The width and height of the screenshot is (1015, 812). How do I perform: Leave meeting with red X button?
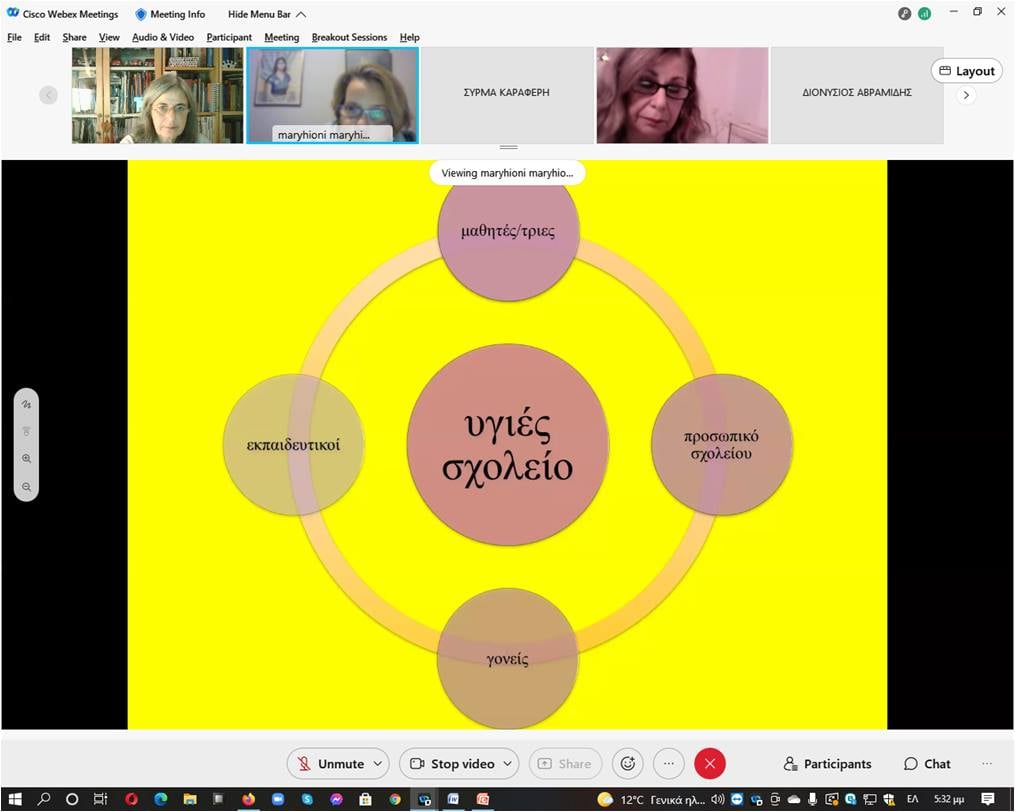710,764
